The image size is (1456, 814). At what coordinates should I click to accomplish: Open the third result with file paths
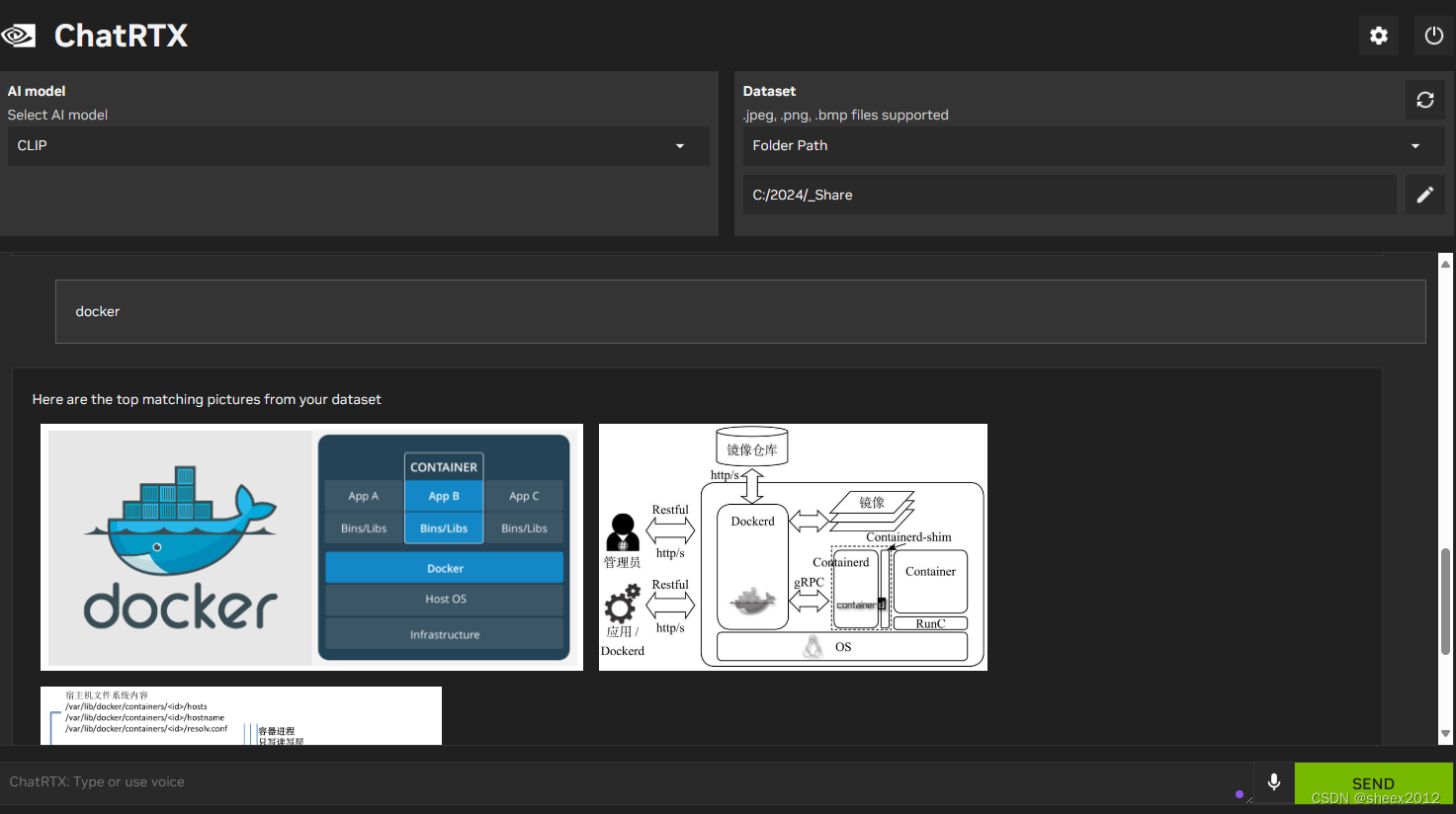241,716
